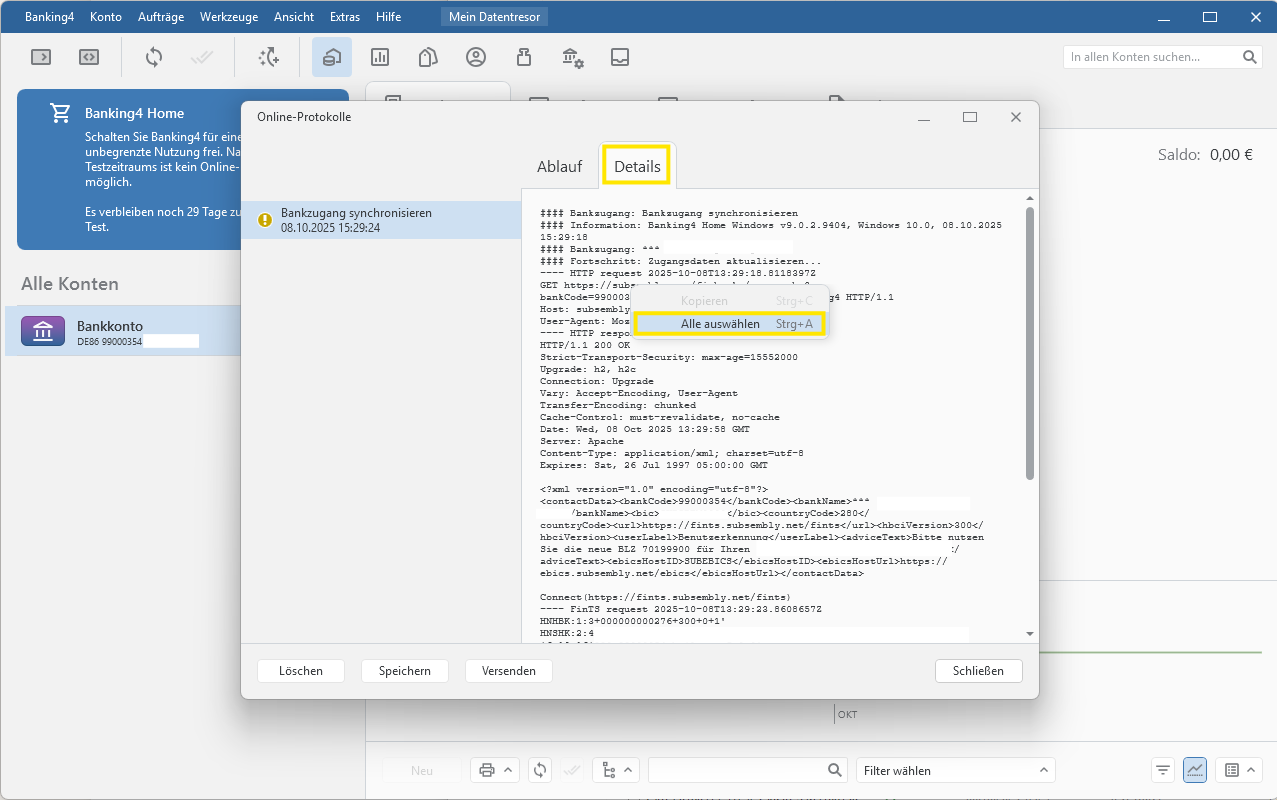1277x800 pixels.
Task: Click the synchronize icon in the top toolbar
Action: (x=154, y=57)
